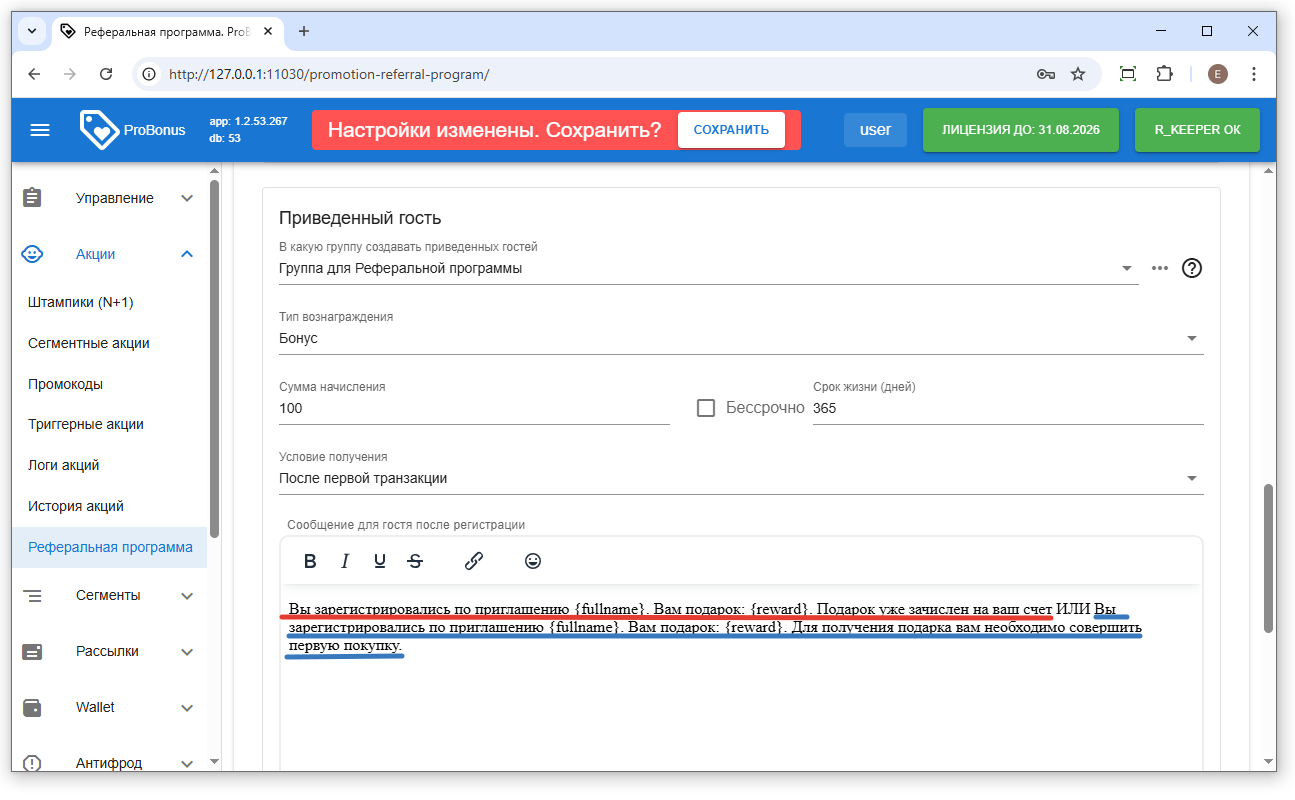1295x800 pixels.
Task: Open Триггерные акции in the sidebar
Action: [86, 424]
